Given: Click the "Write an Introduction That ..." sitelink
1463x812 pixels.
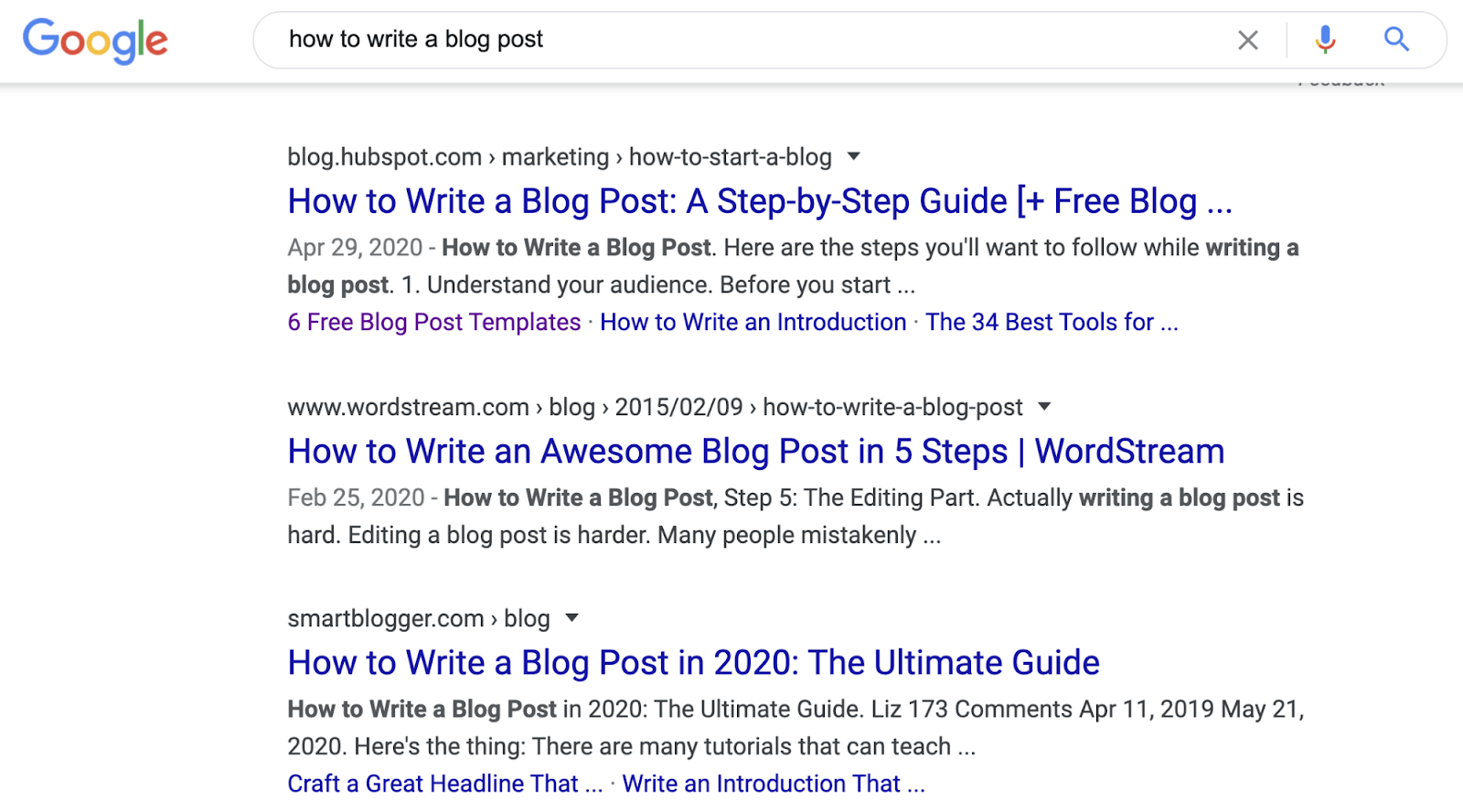Looking at the screenshot, I should coord(773,784).
